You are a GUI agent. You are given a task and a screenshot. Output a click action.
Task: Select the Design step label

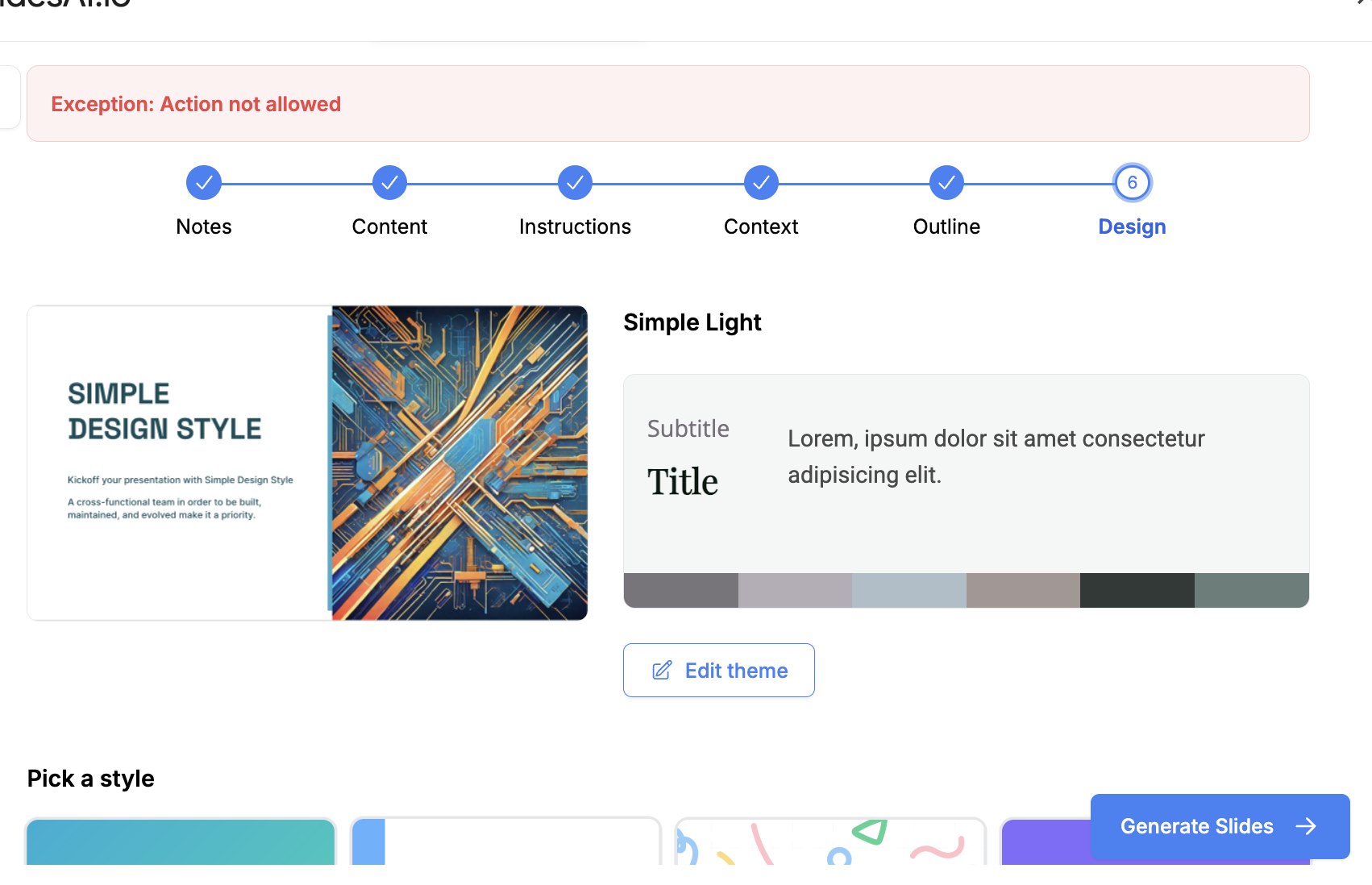1132,226
